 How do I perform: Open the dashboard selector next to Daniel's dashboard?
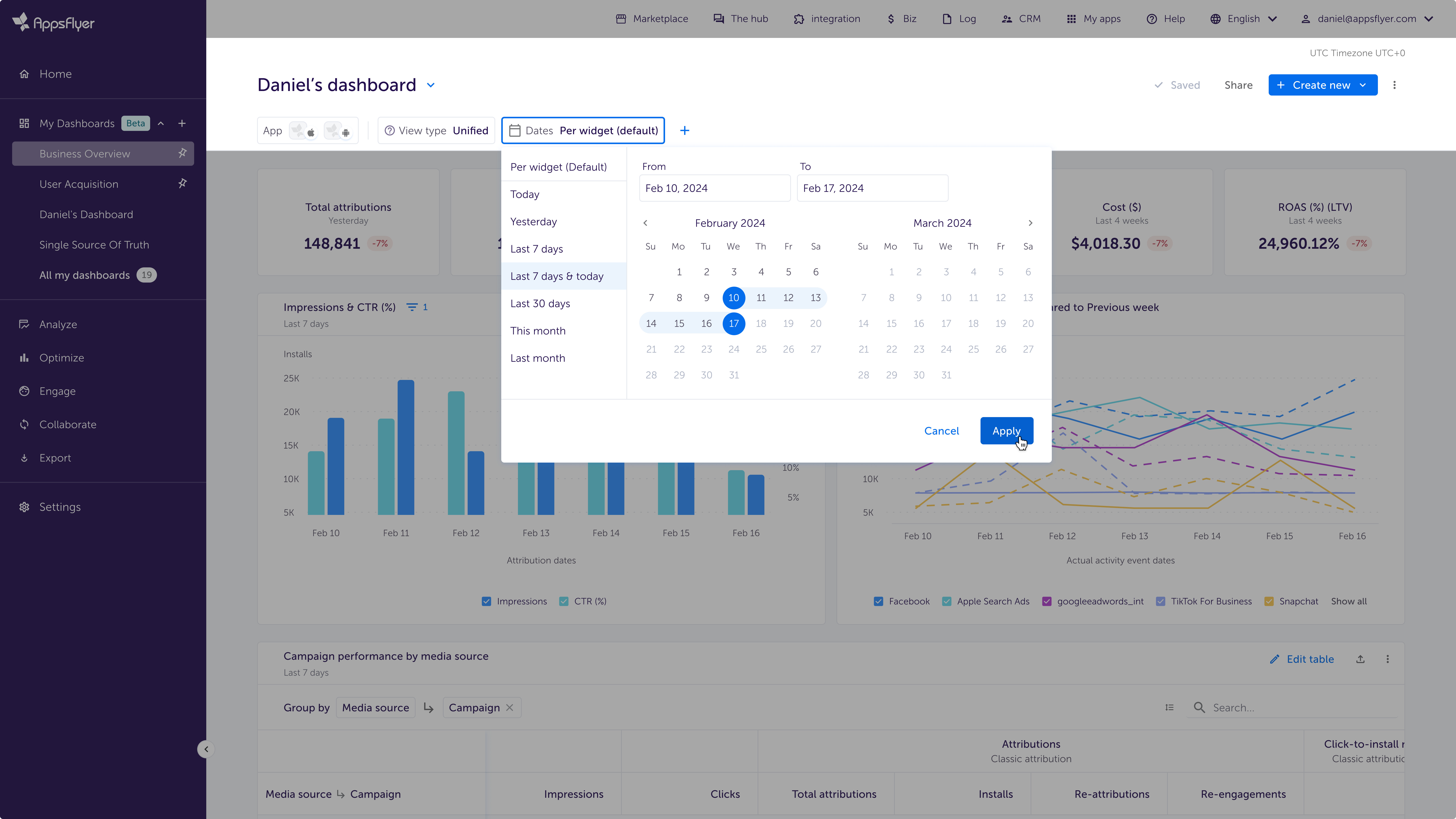tap(431, 85)
